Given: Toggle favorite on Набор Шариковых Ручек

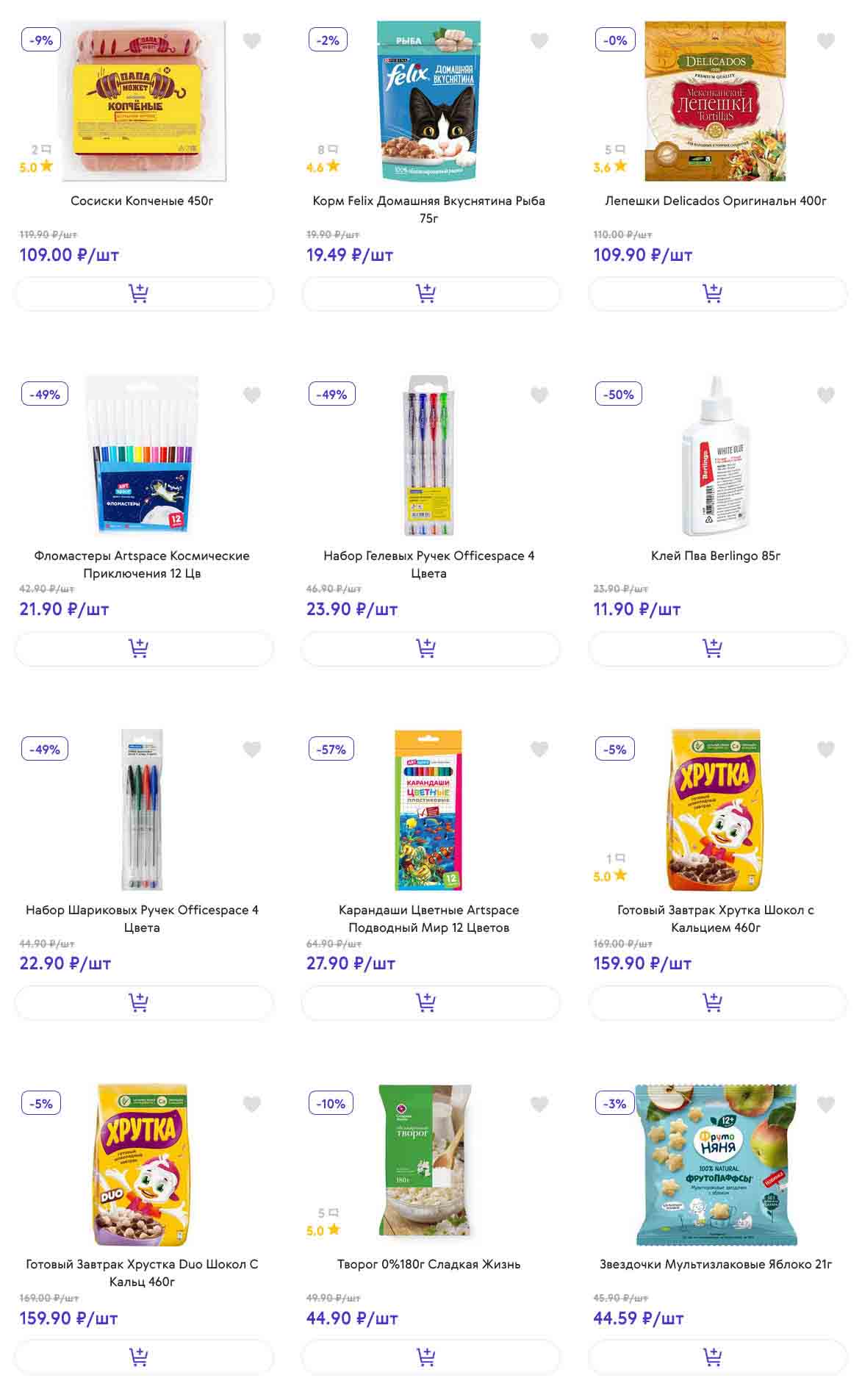Looking at the screenshot, I should (x=252, y=750).
